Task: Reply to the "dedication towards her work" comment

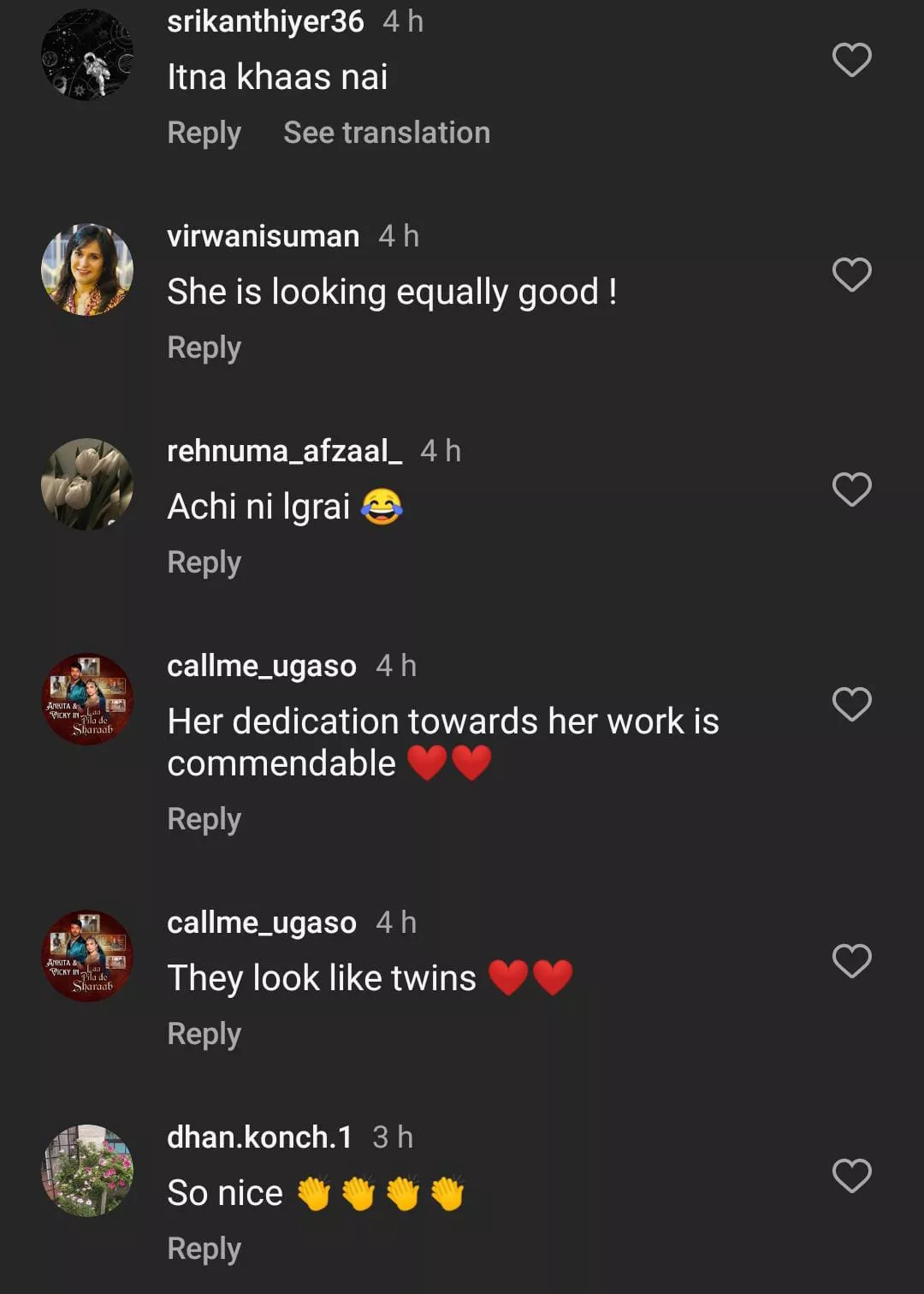Action: click(x=204, y=819)
